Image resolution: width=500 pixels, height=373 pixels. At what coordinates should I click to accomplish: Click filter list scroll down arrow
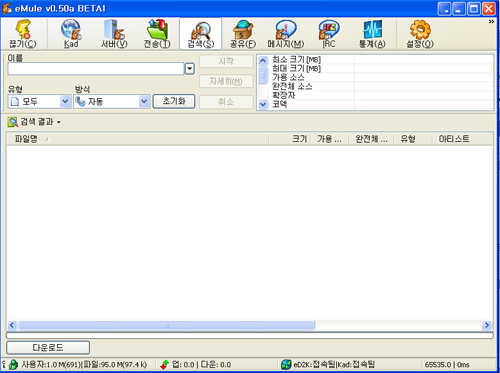263,104
